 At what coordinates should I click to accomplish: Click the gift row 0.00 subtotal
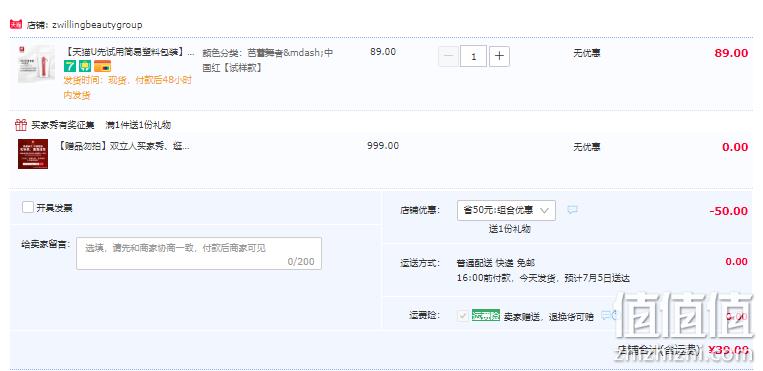[x=735, y=147]
